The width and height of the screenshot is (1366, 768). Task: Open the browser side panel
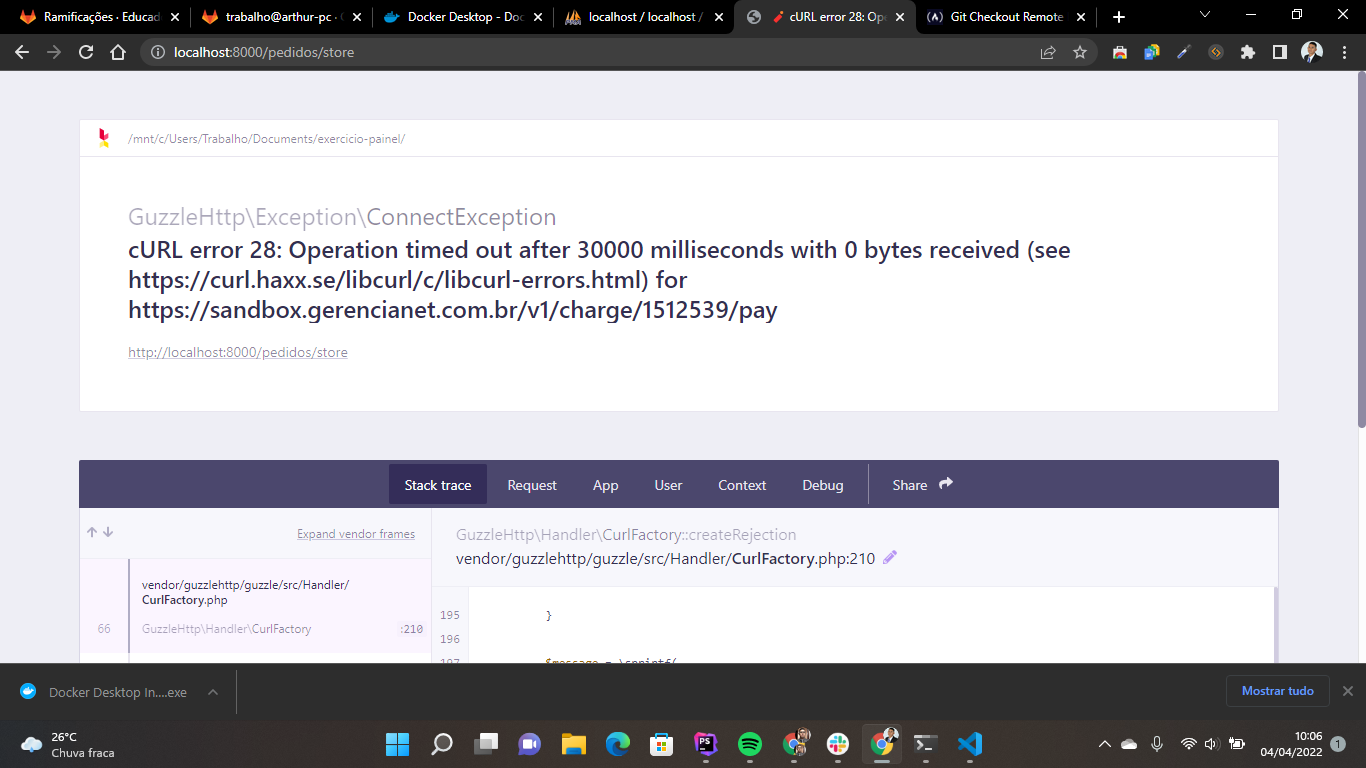(1280, 52)
